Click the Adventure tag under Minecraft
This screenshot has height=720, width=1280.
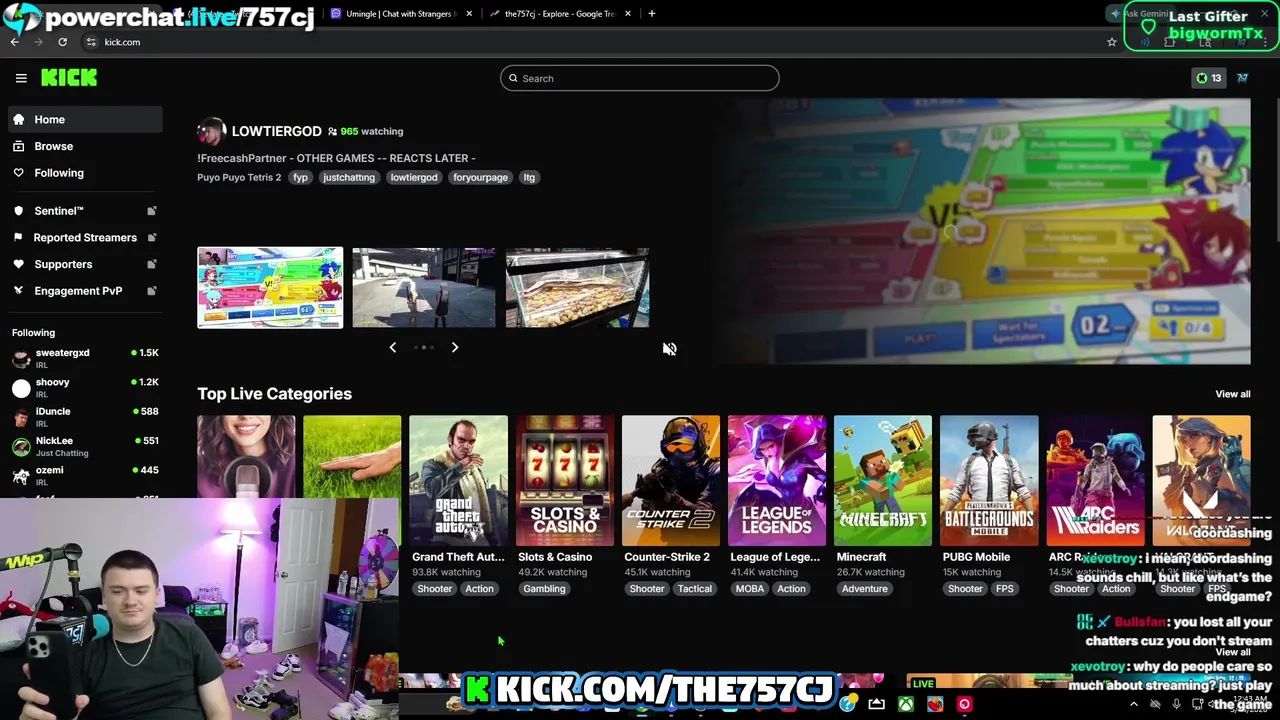865,589
